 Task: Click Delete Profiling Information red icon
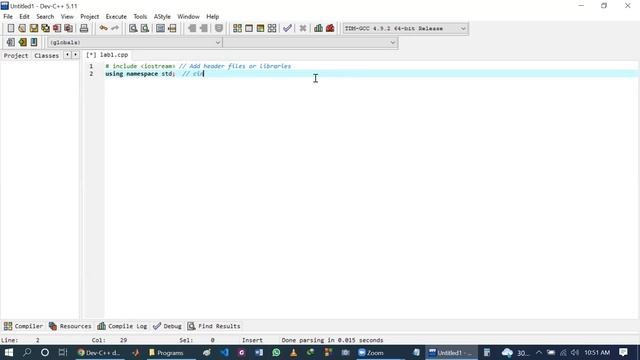tap(330, 28)
